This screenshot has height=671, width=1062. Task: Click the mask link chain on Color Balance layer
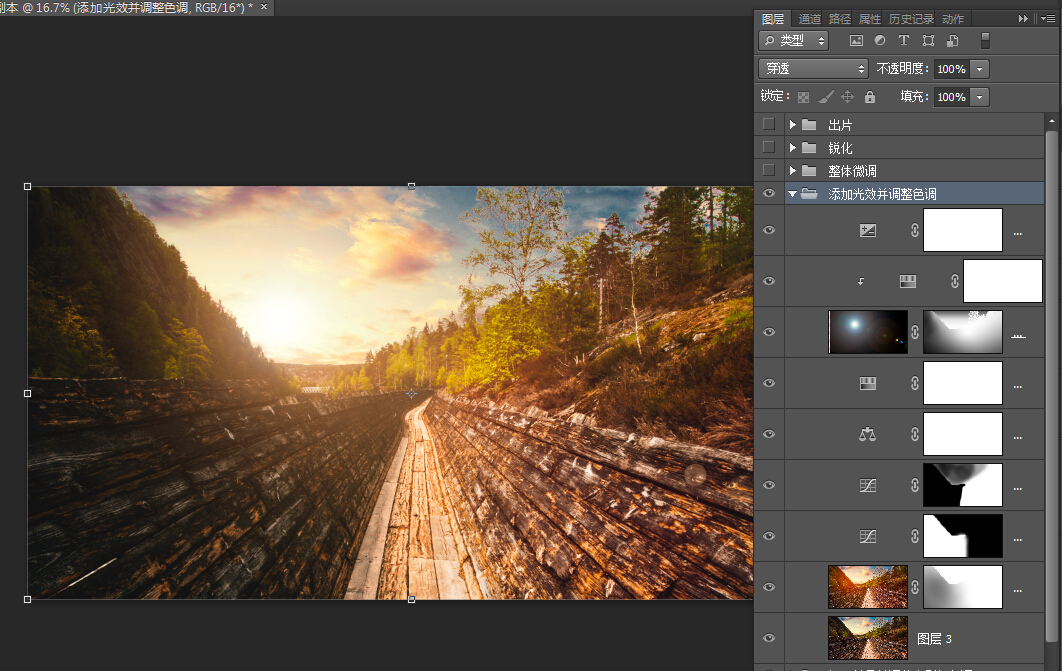point(915,434)
